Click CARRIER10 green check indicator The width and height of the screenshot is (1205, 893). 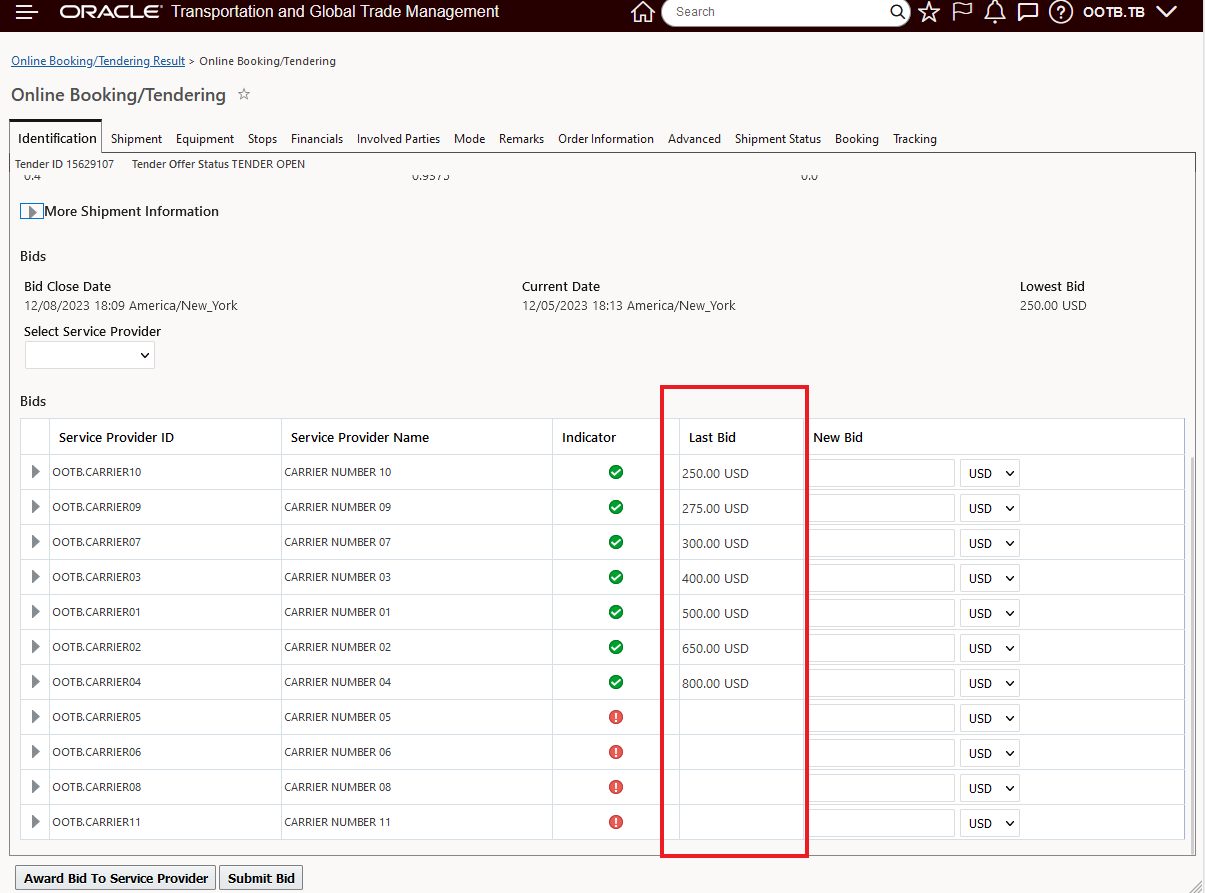[x=616, y=472]
